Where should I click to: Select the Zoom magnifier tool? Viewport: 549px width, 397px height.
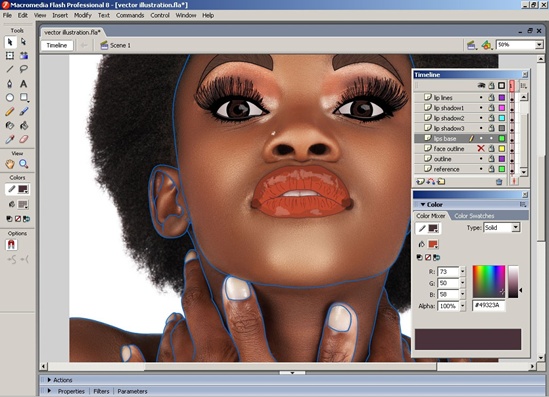tap(23, 164)
